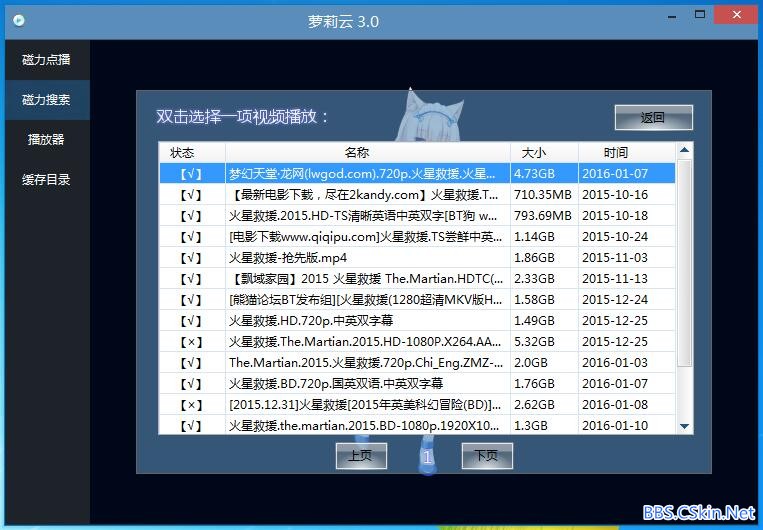The height and width of the screenshot is (530, 763).
Task: Click the 萝莉云 app logo icon
Action: (19, 20)
